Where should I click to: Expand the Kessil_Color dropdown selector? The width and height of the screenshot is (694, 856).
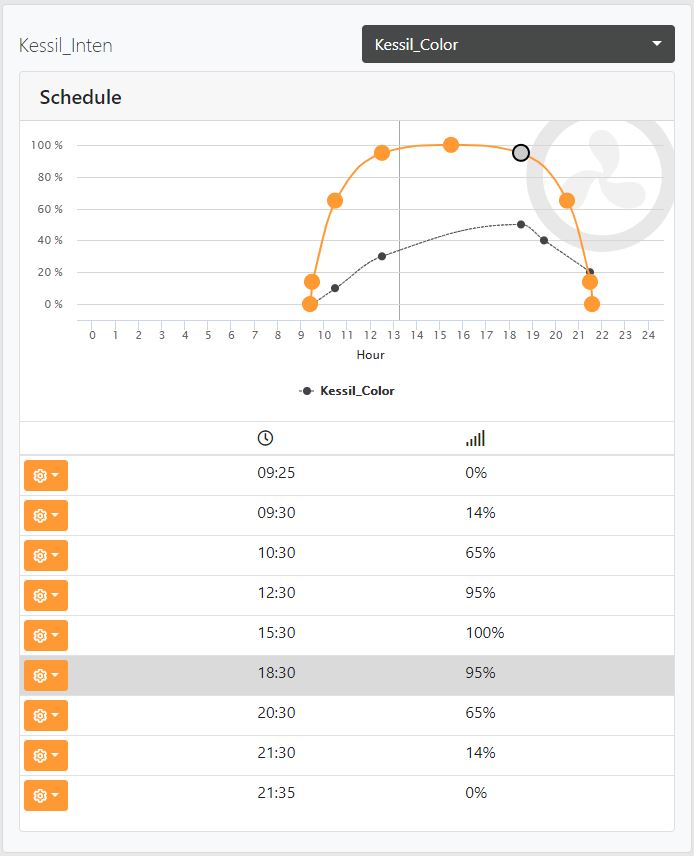coord(518,44)
